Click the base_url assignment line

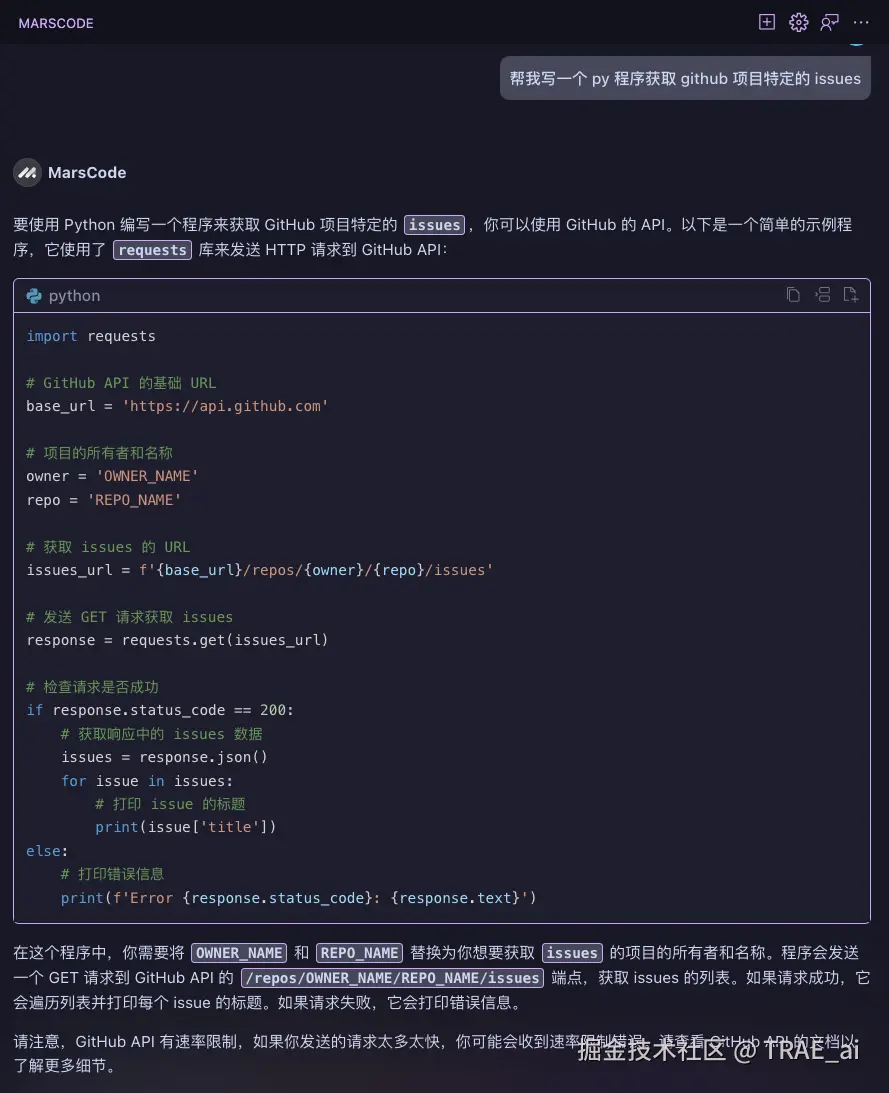pyautogui.click(x=177, y=406)
